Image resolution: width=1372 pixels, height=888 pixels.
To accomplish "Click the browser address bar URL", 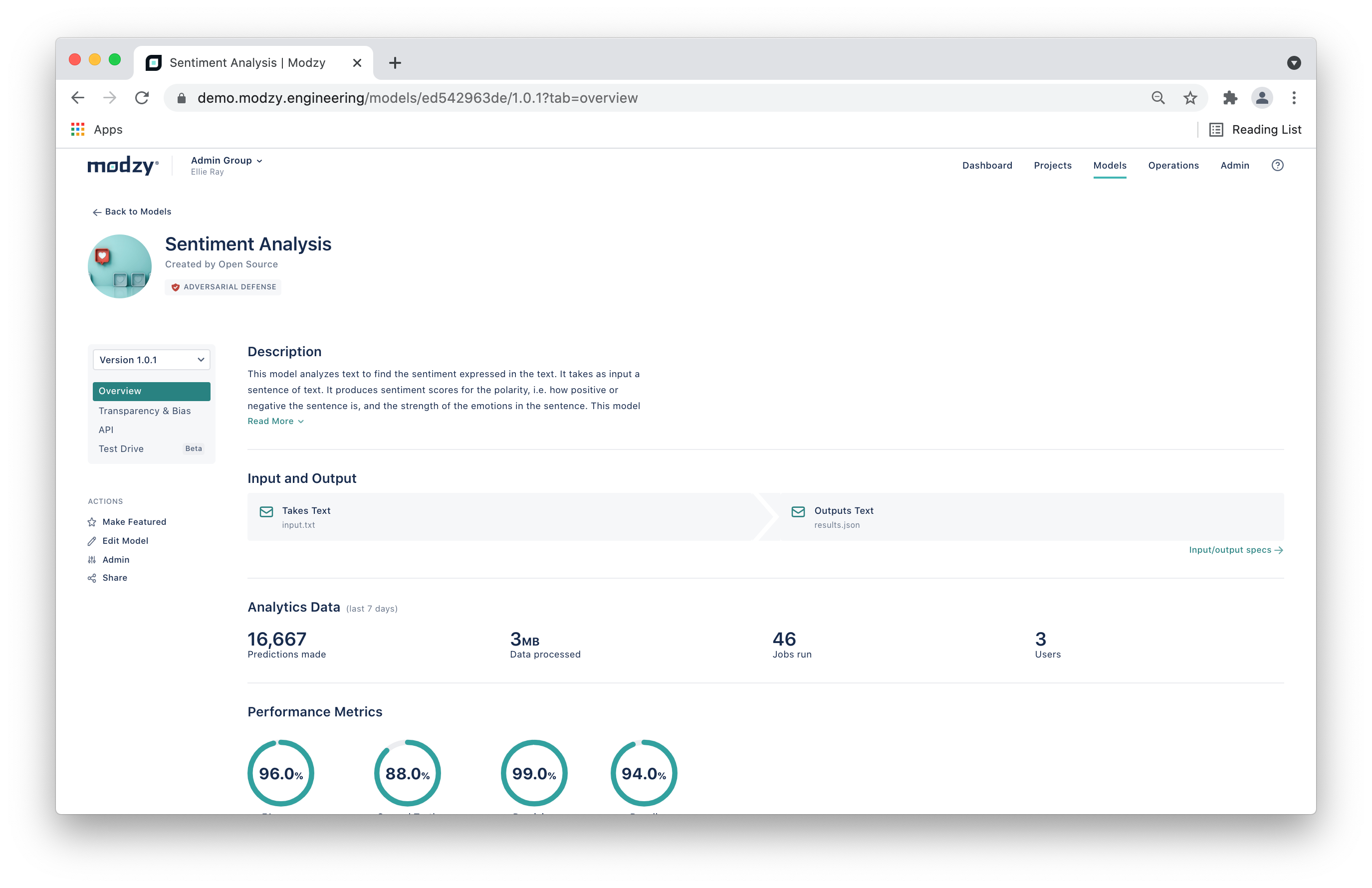I will (x=418, y=98).
